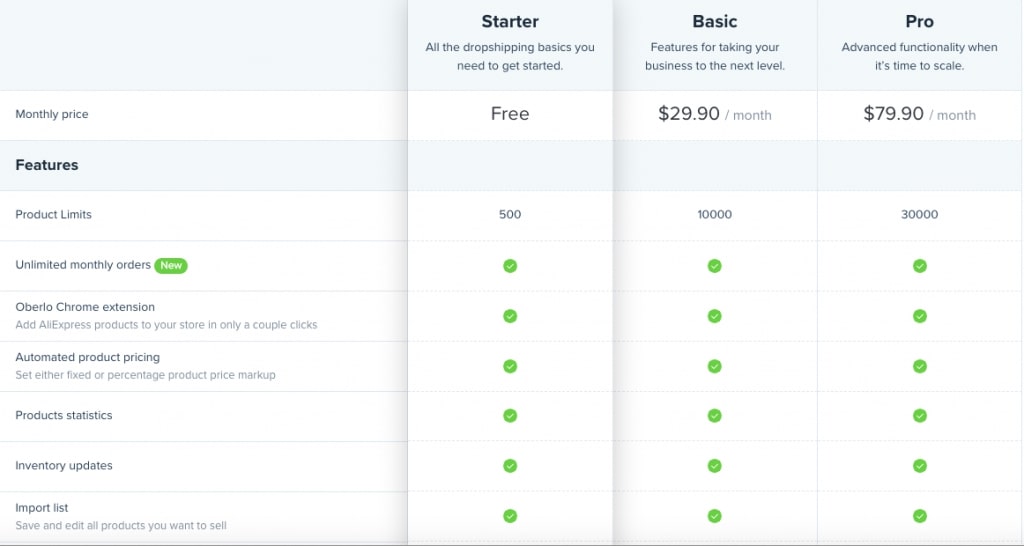Select the Basic plan heading
Viewport: 1024px width, 546px height.
(x=714, y=21)
